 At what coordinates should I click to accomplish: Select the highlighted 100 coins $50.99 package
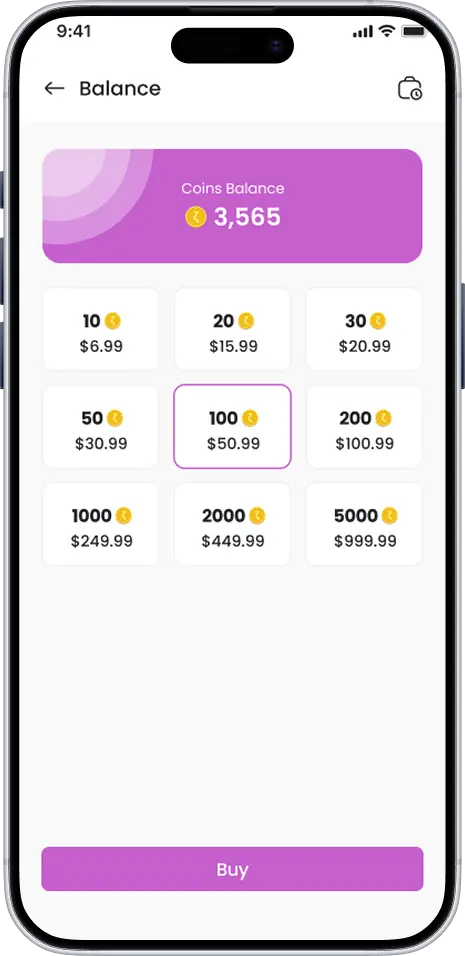[x=232, y=427]
